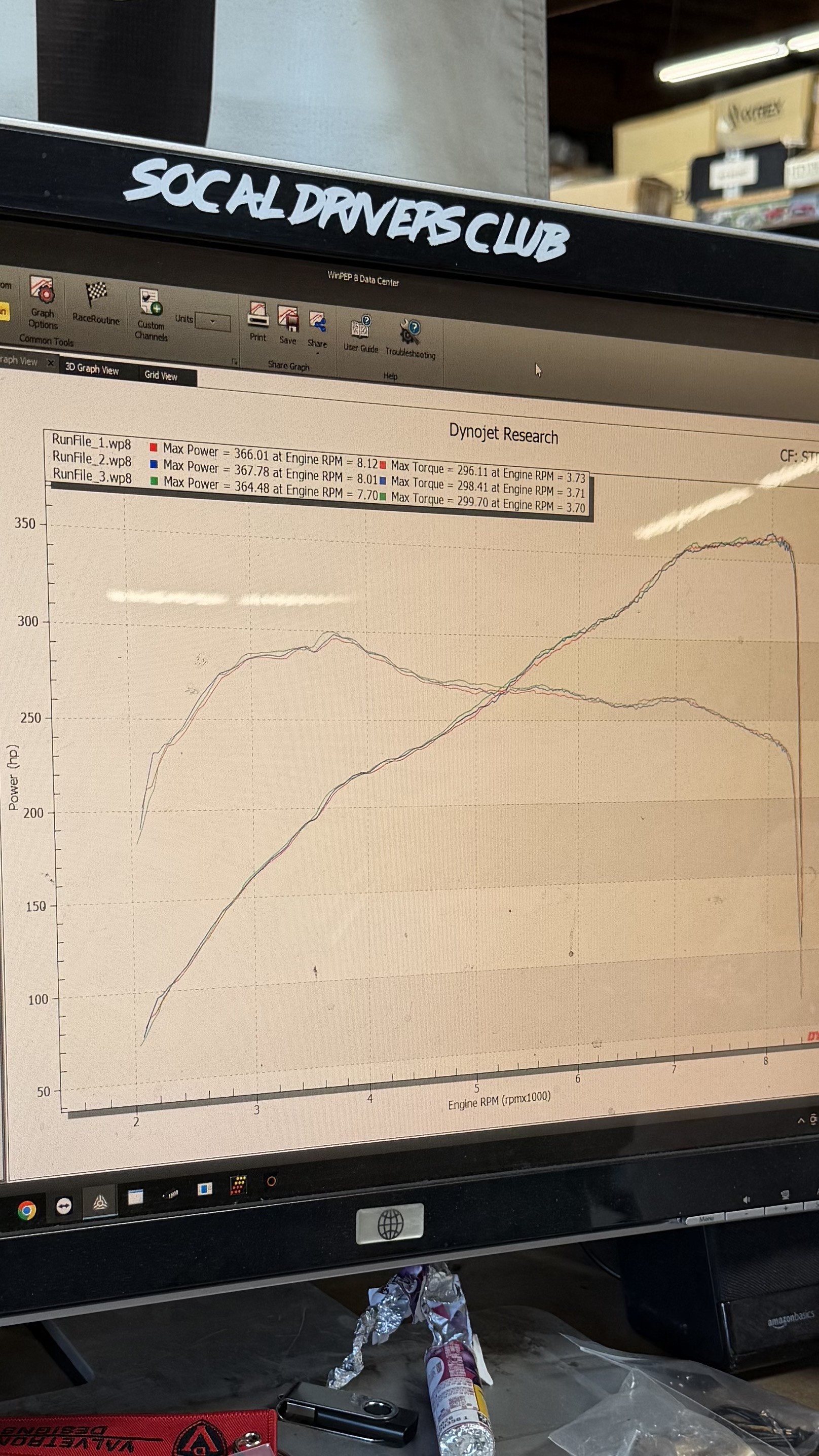Open the red dotted grid taskbar app

click(x=239, y=1185)
